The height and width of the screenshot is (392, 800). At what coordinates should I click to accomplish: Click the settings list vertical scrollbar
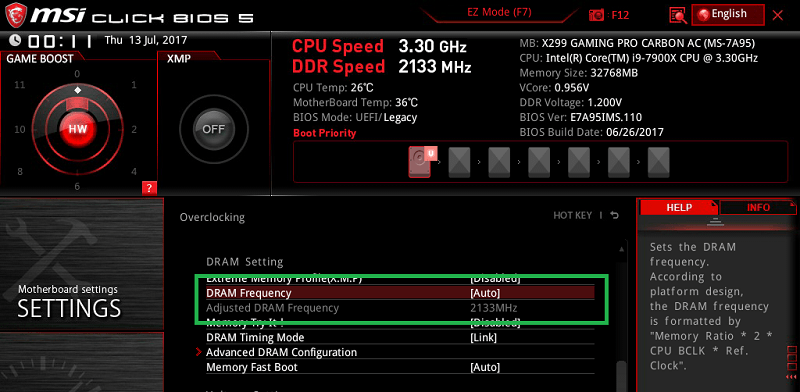[x=621, y=317]
